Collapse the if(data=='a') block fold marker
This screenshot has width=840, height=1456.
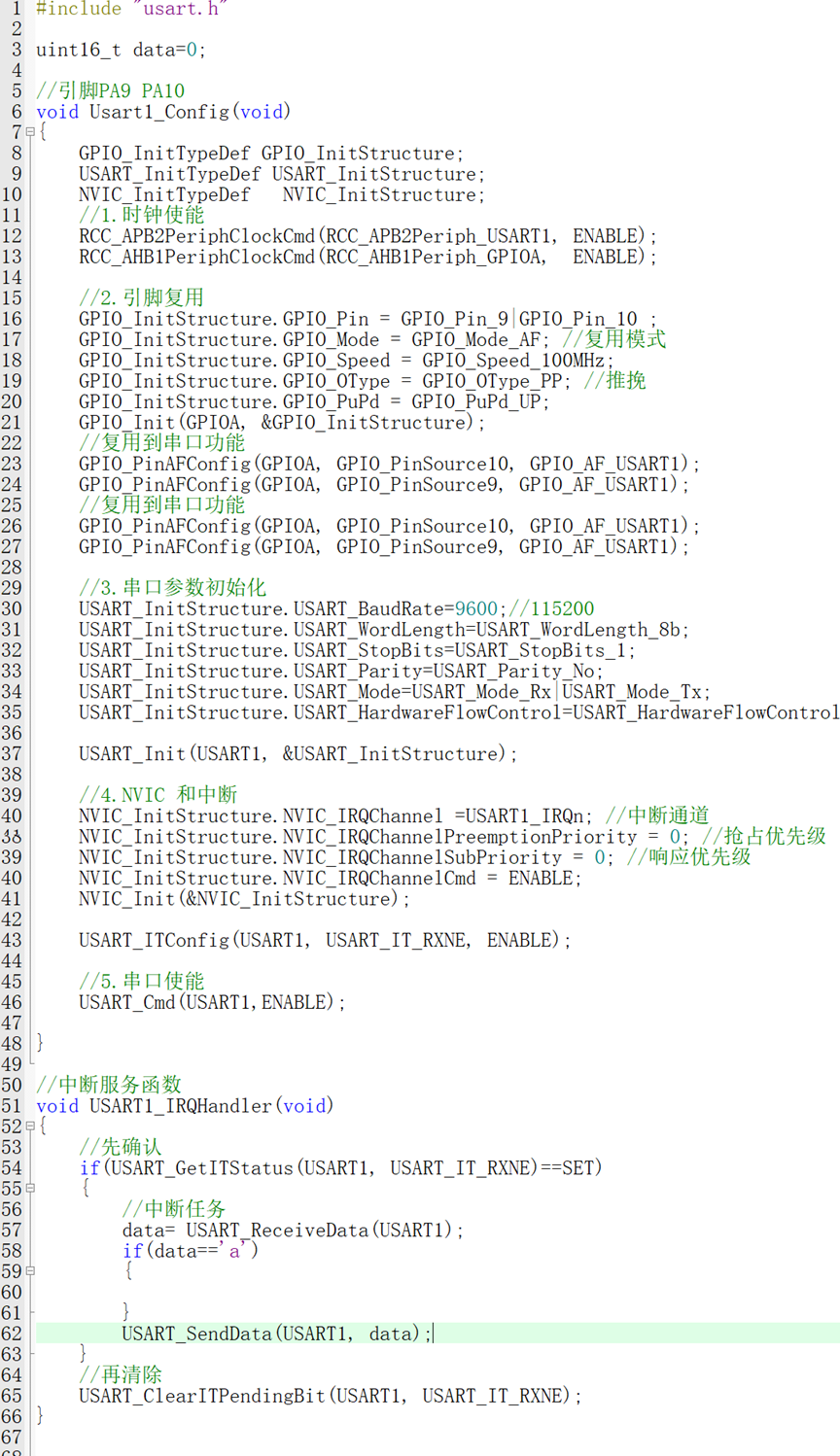[30, 1270]
